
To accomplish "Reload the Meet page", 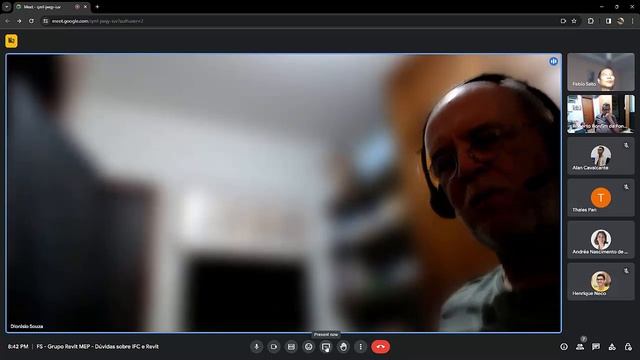I will point(31,21).
